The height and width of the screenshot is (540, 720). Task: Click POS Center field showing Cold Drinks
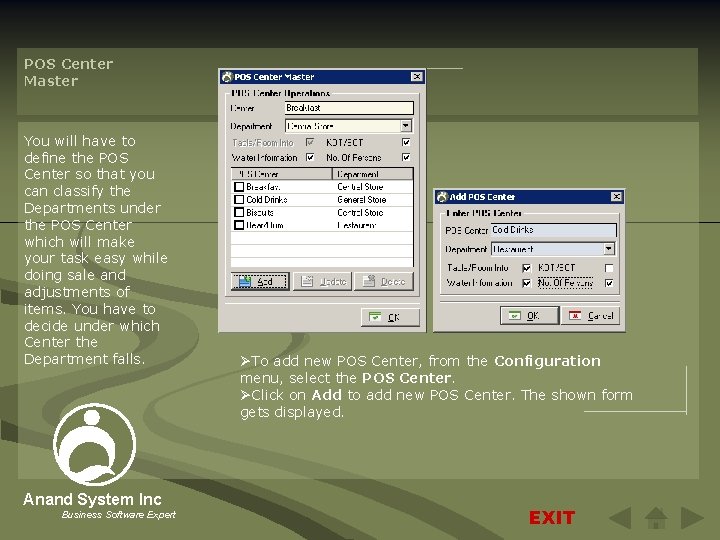click(x=554, y=230)
